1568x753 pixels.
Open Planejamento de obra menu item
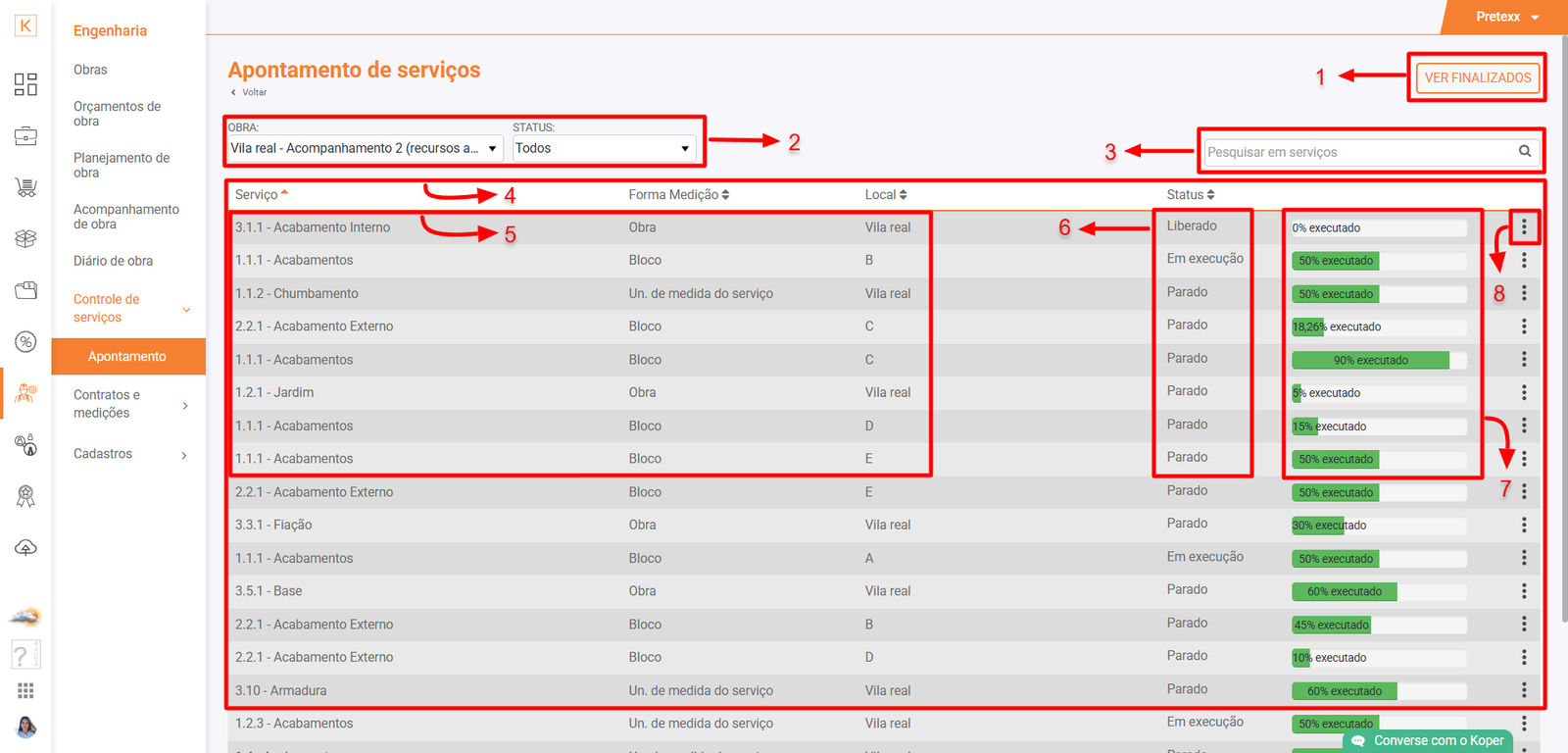click(122, 165)
